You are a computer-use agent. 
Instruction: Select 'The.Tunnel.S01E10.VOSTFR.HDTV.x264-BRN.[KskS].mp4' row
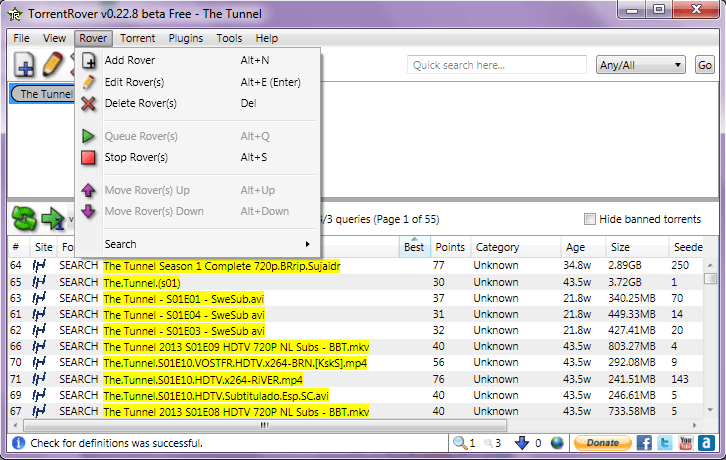[x=357, y=363]
